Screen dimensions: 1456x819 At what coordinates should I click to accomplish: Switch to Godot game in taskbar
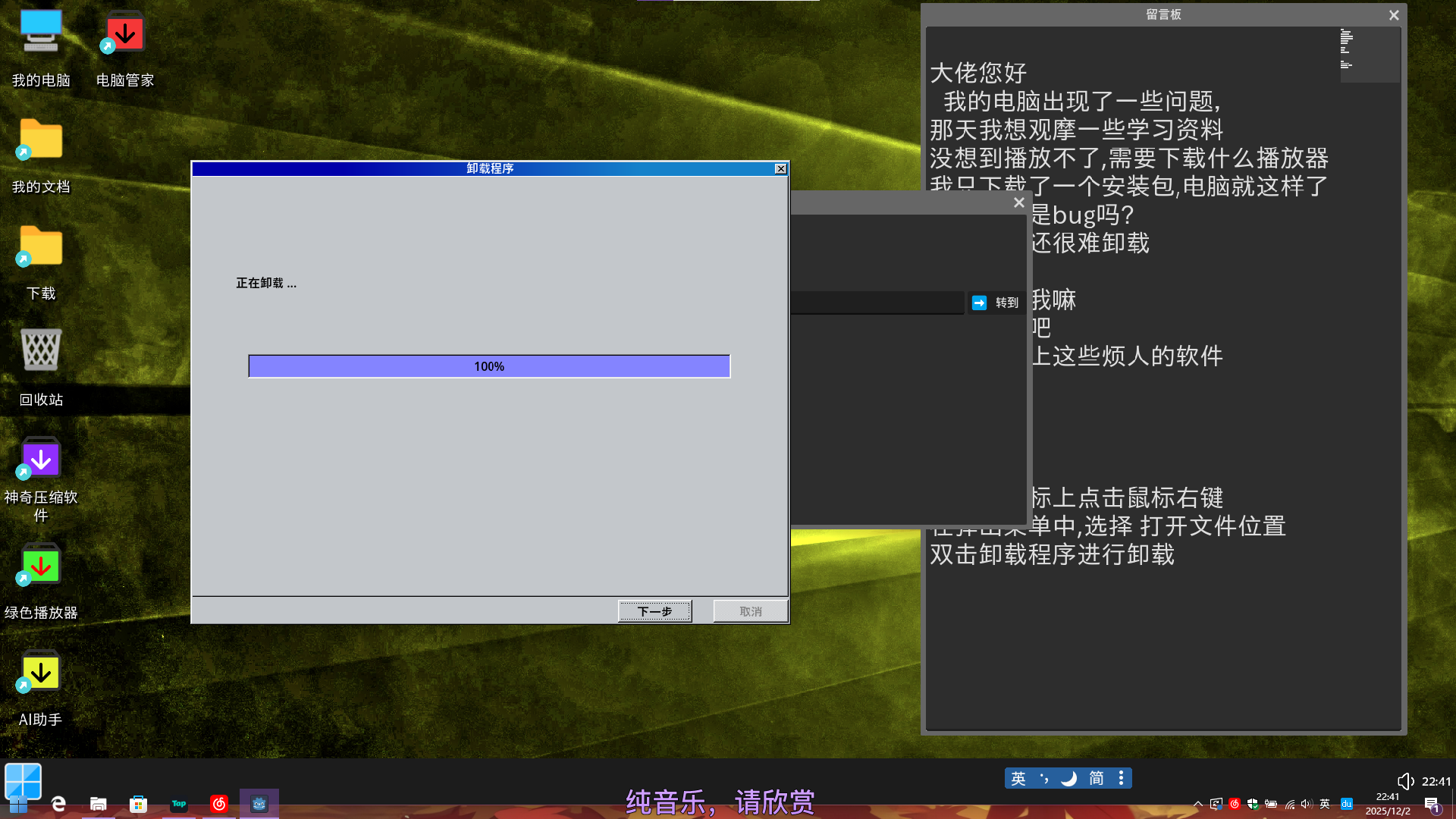coord(259,804)
